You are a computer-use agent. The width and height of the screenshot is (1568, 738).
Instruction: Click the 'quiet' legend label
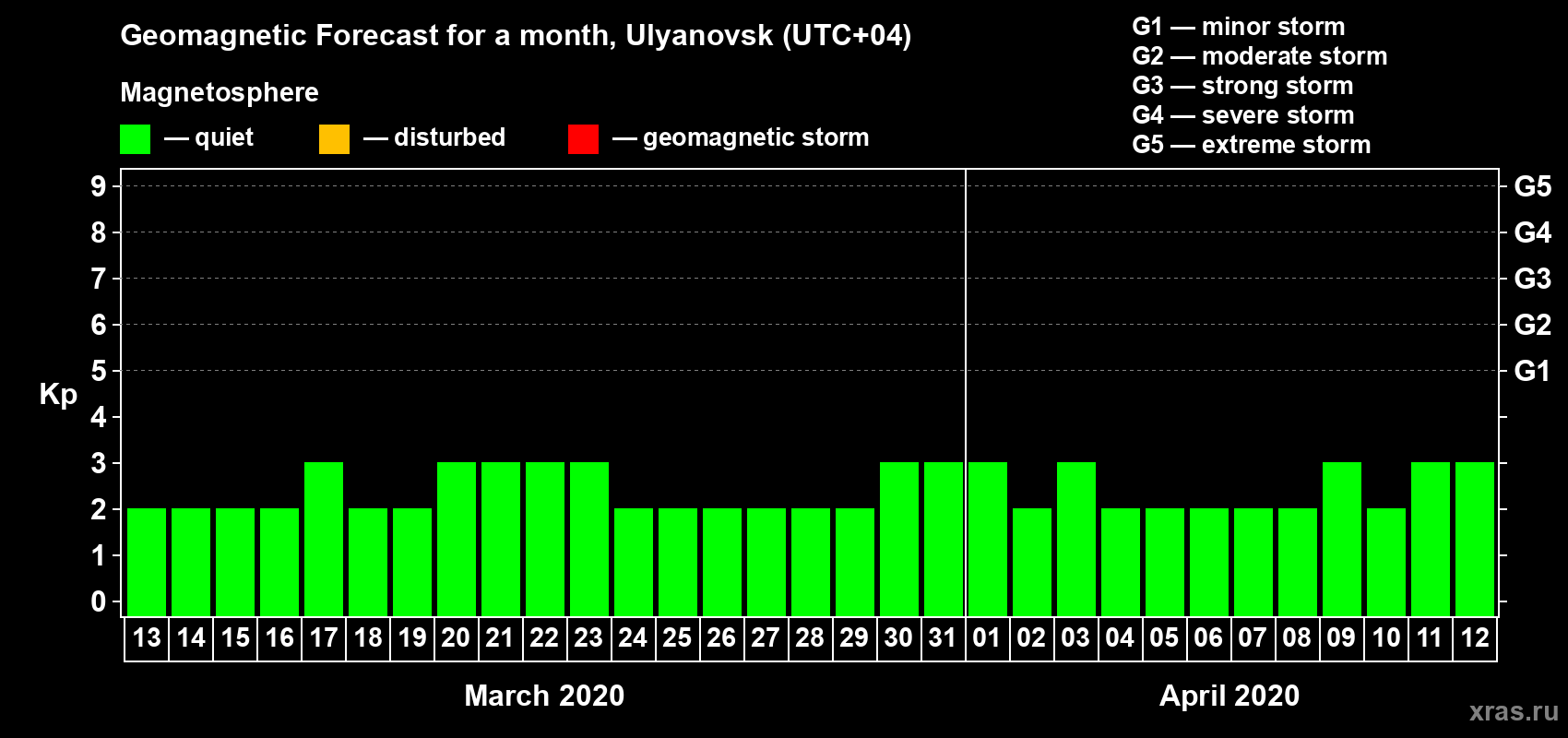click(224, 137)
